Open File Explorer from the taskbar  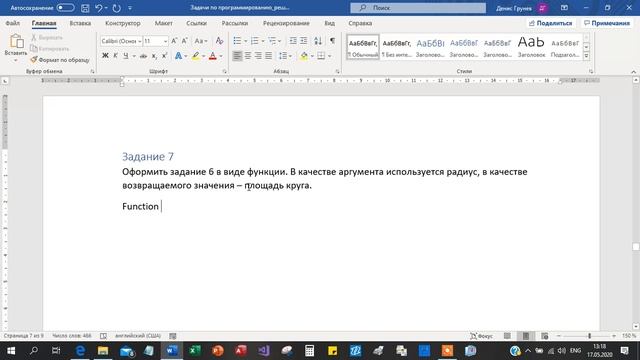(103, 351)
